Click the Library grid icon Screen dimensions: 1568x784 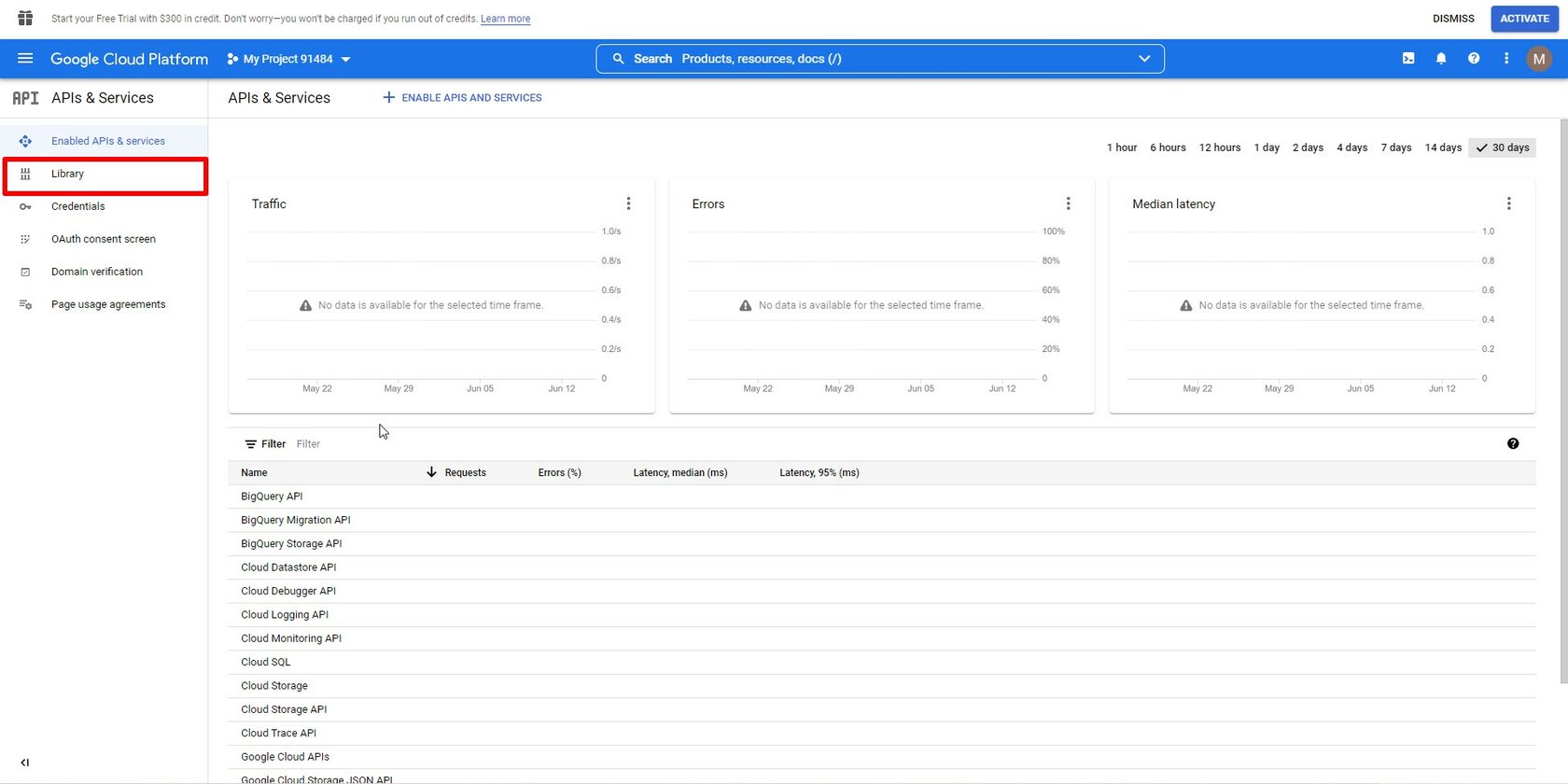click(x=25, y=174)
